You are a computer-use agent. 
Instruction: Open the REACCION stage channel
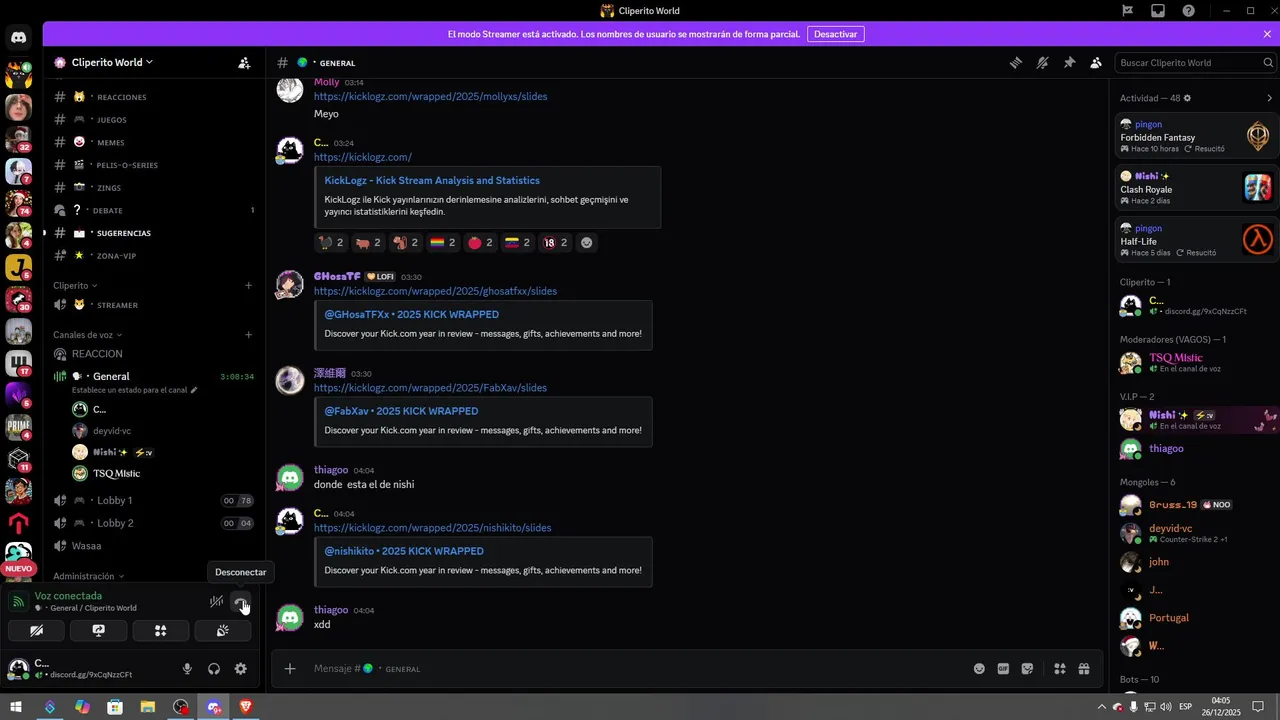[155, 354]
